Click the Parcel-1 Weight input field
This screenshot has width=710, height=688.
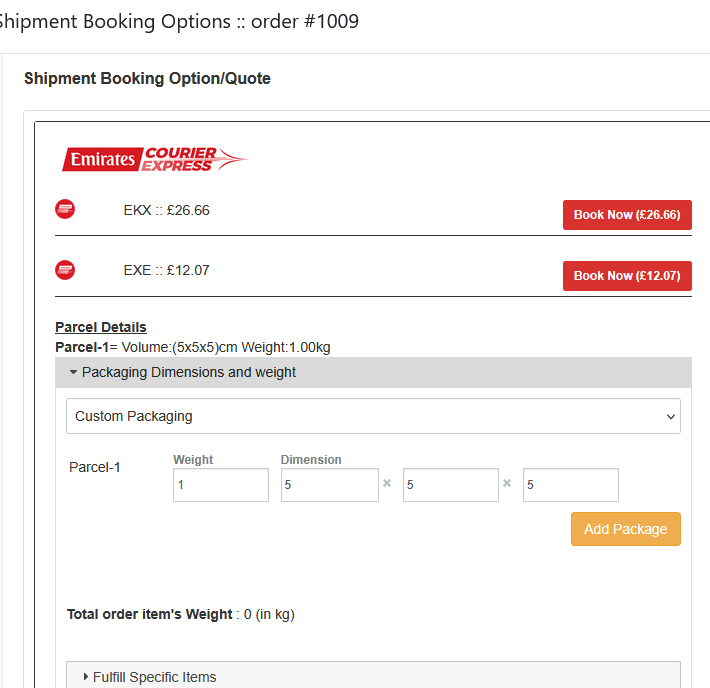[221, 485]
